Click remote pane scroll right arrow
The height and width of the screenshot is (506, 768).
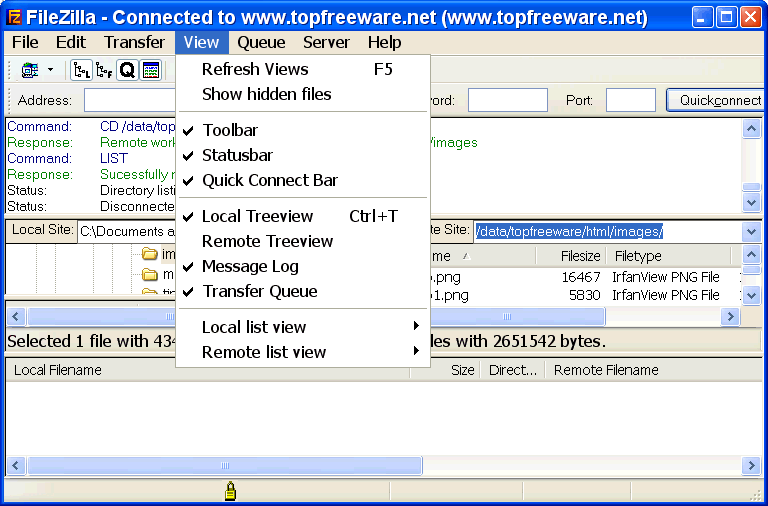point(730,316)
